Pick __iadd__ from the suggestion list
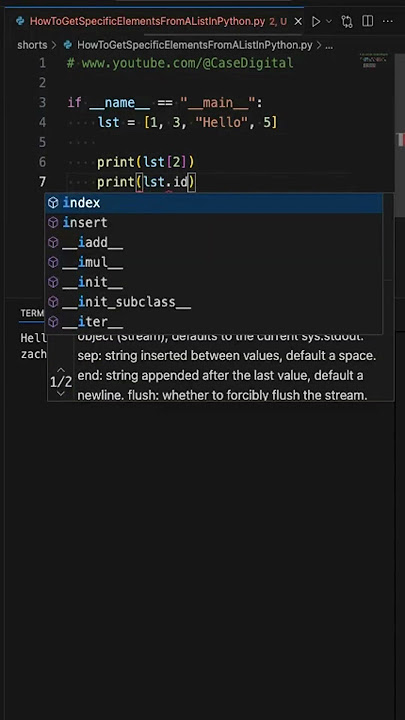 pyautogui.click(x=215, y=242)
